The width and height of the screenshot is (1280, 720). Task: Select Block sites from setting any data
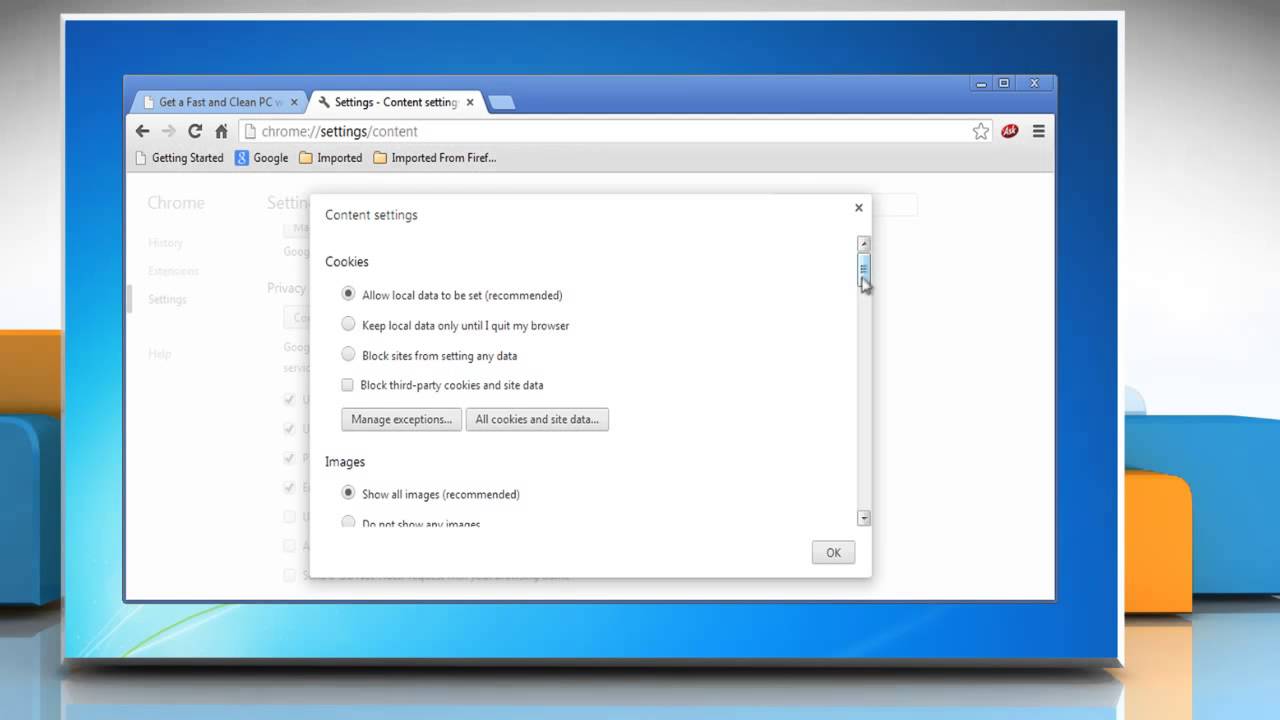(x=348, y=354)
